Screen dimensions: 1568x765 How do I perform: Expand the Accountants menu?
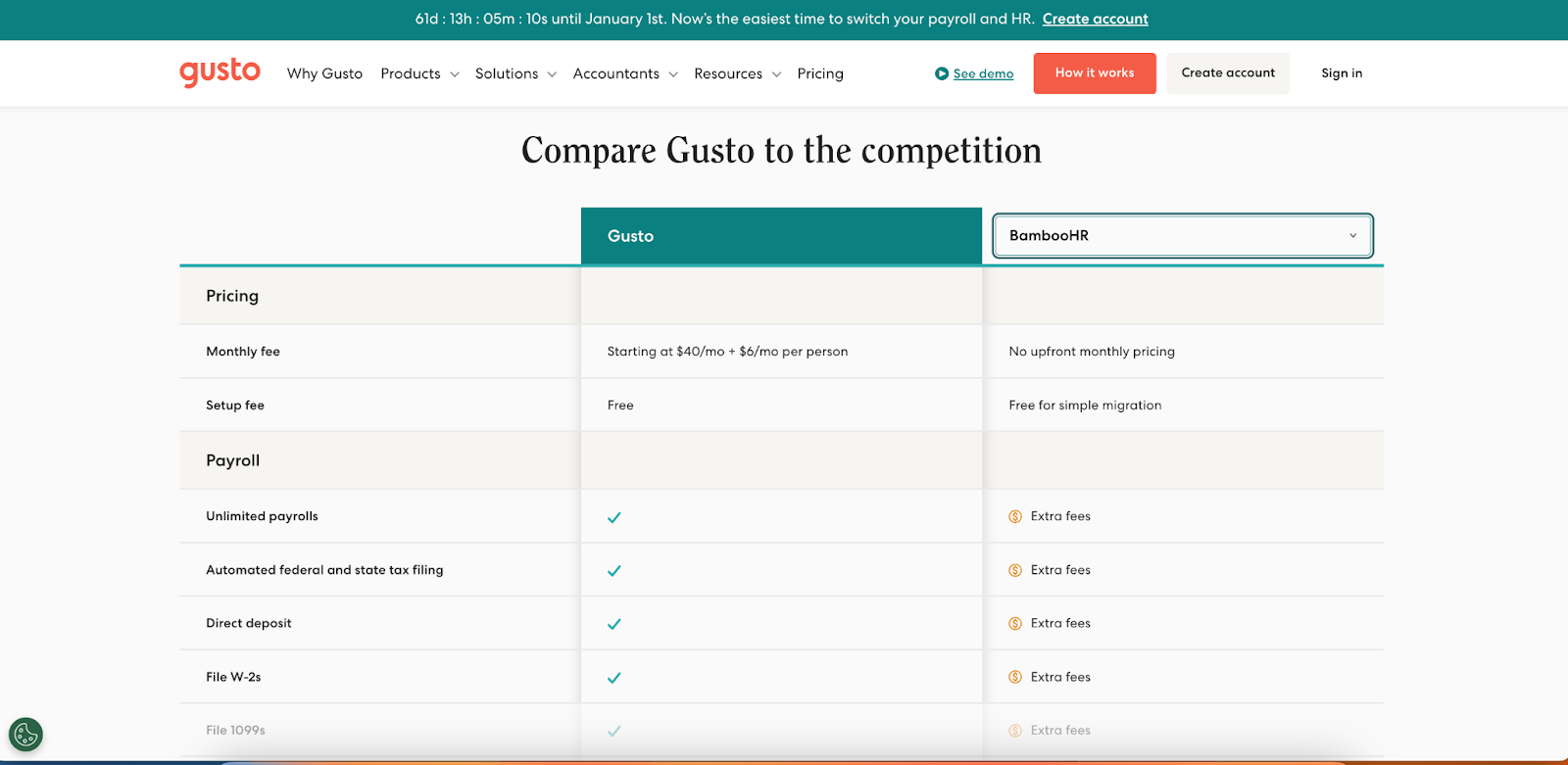pos(625,73)
